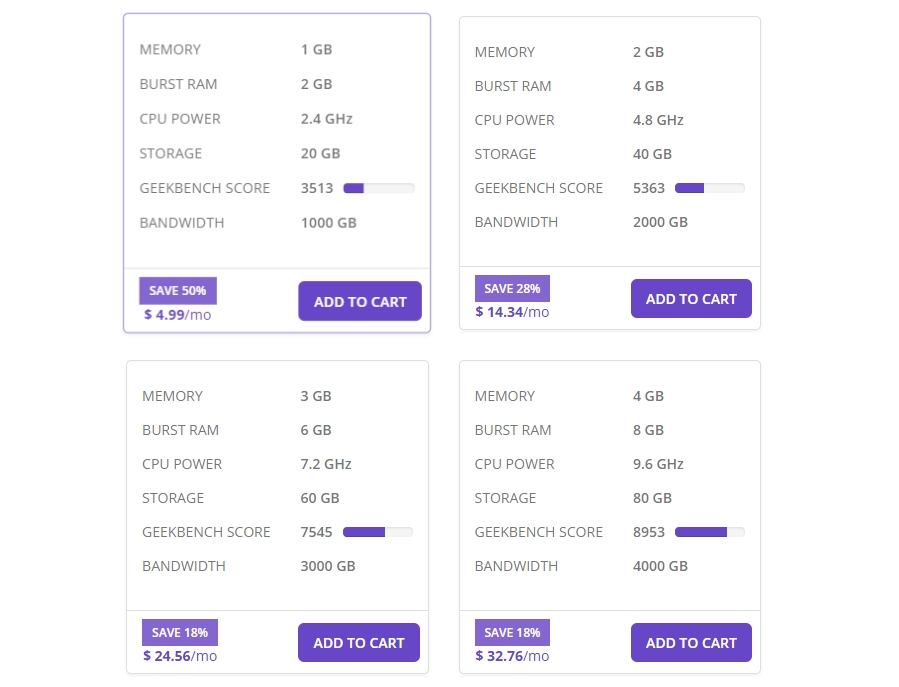Image resolution: width=899 pixels, height=687 pixels.
Task: Click Add to Cart on the $32.76 plan
Action: 690,642
